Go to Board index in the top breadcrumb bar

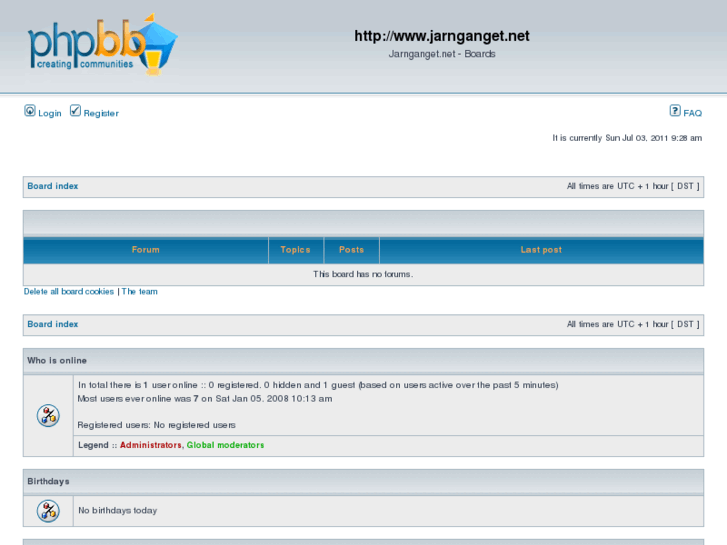pyautogui.click(x=52, y=186)
